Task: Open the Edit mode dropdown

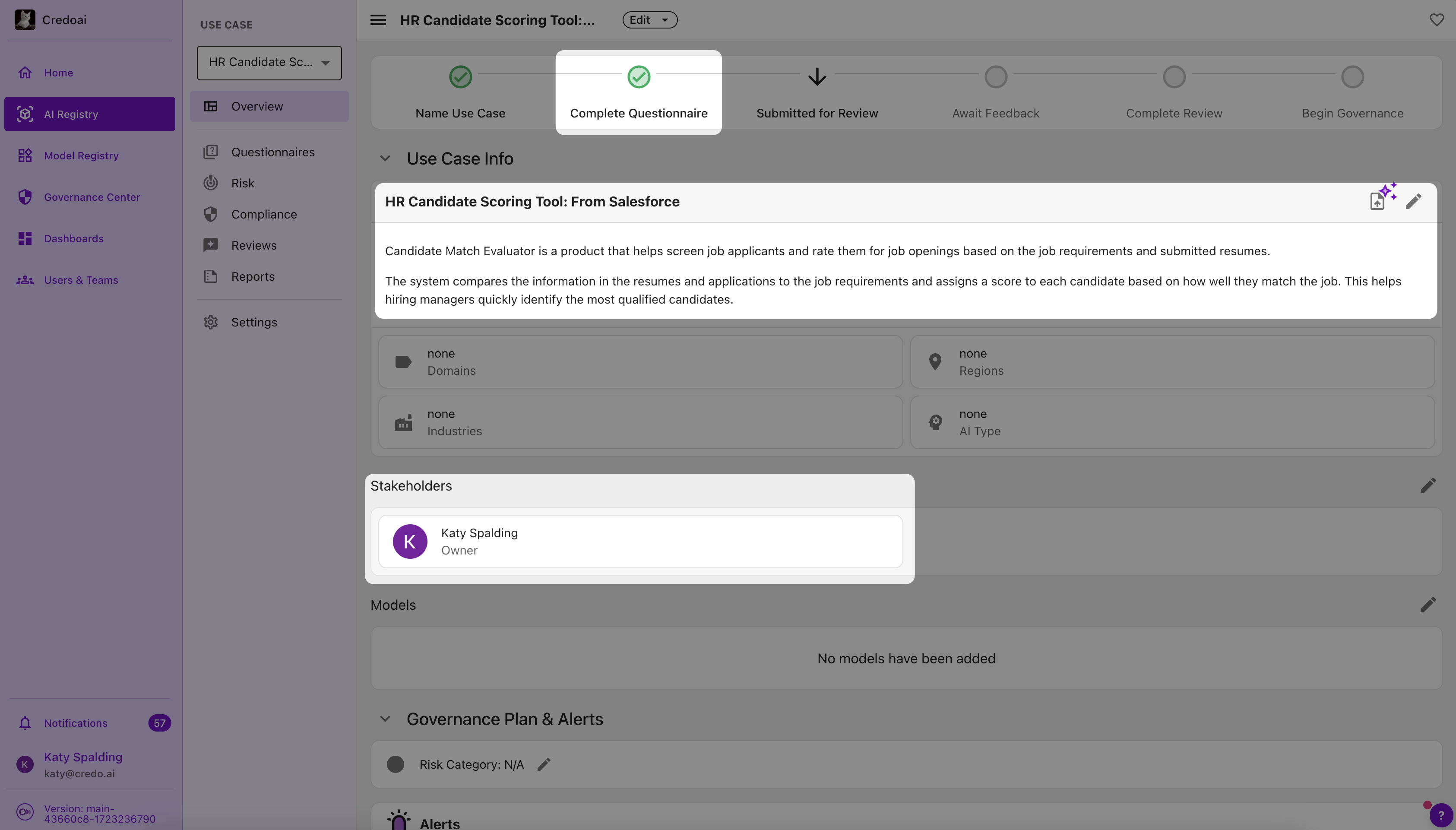Action: pyautogui.click(x=650, y=20)
